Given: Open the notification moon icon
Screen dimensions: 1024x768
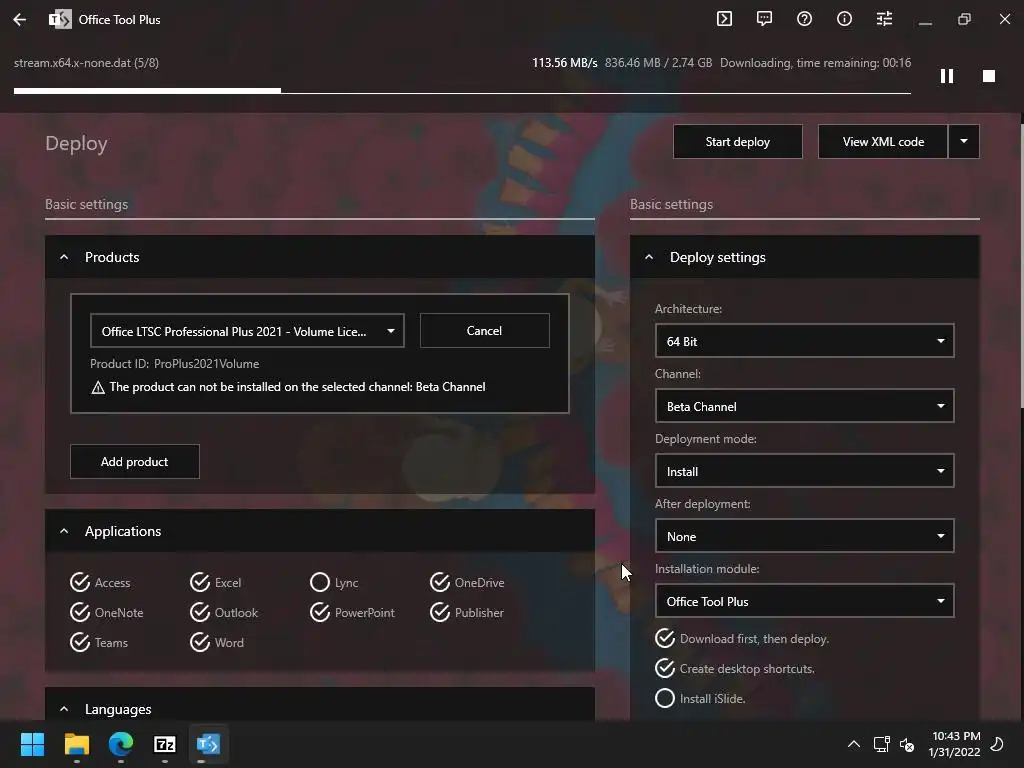Looking at the screenshot, I should click(997, 744).
